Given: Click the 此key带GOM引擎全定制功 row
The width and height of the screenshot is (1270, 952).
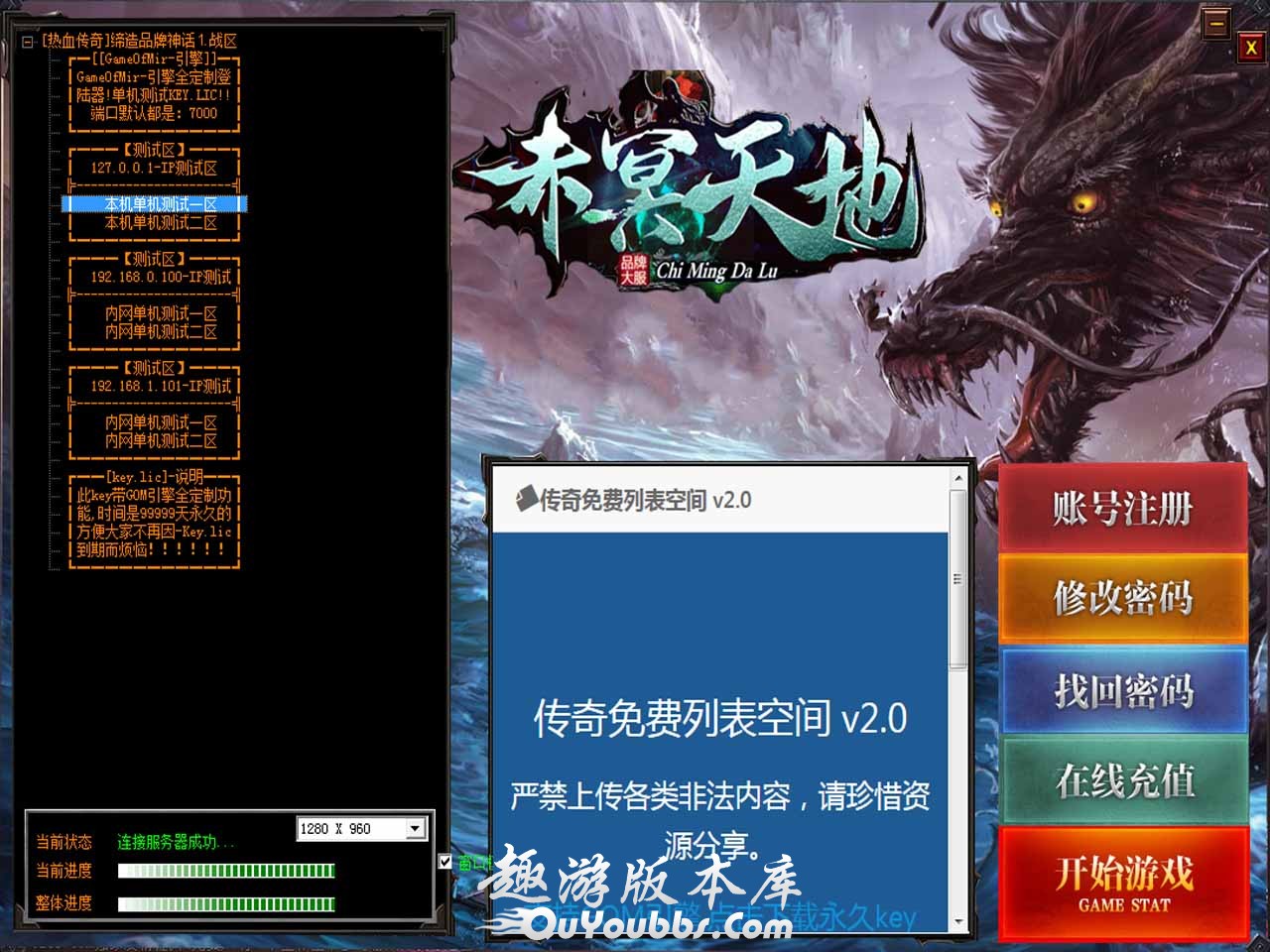Looking at the screenshot, I should click(x=154, y=495).
